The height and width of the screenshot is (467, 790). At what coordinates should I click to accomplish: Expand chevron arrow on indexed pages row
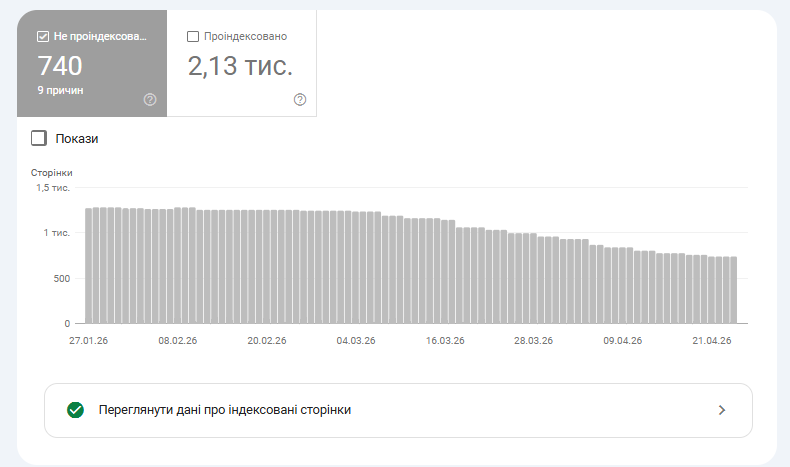point(722,410)
